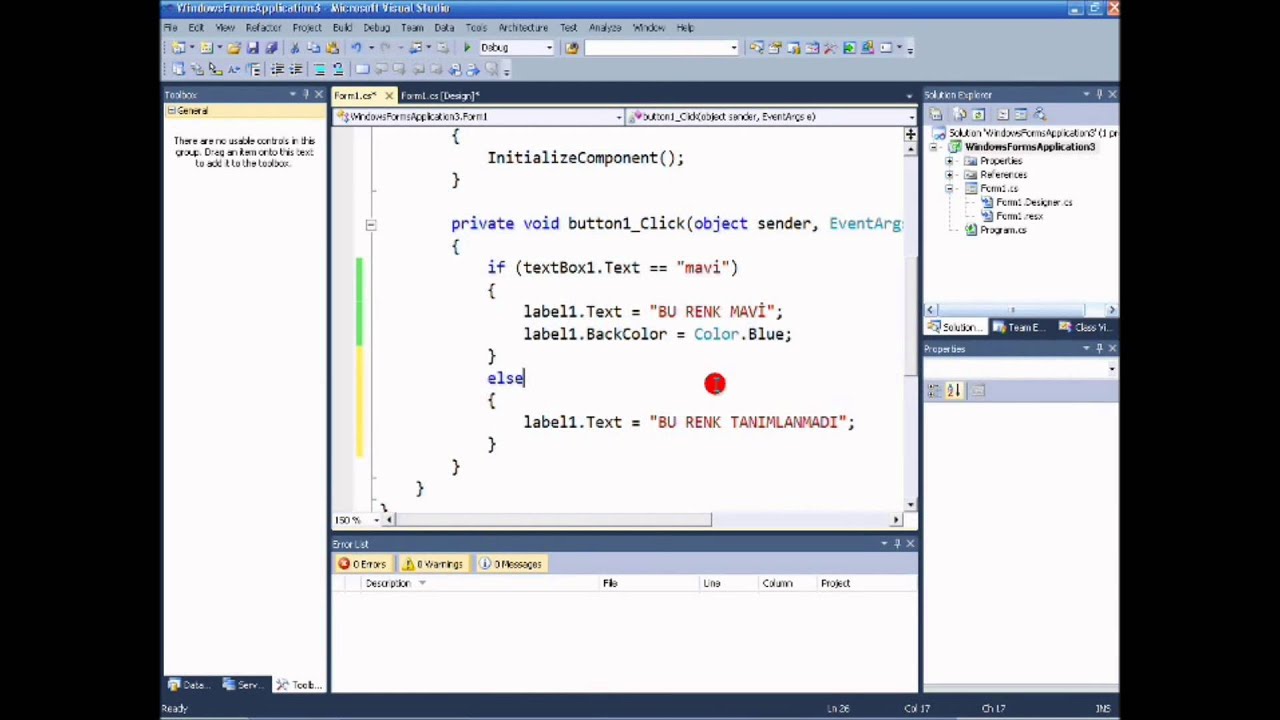Open the Debug configuration dropdown
This screenshot has width=1280, height=720.
point(549,48)
